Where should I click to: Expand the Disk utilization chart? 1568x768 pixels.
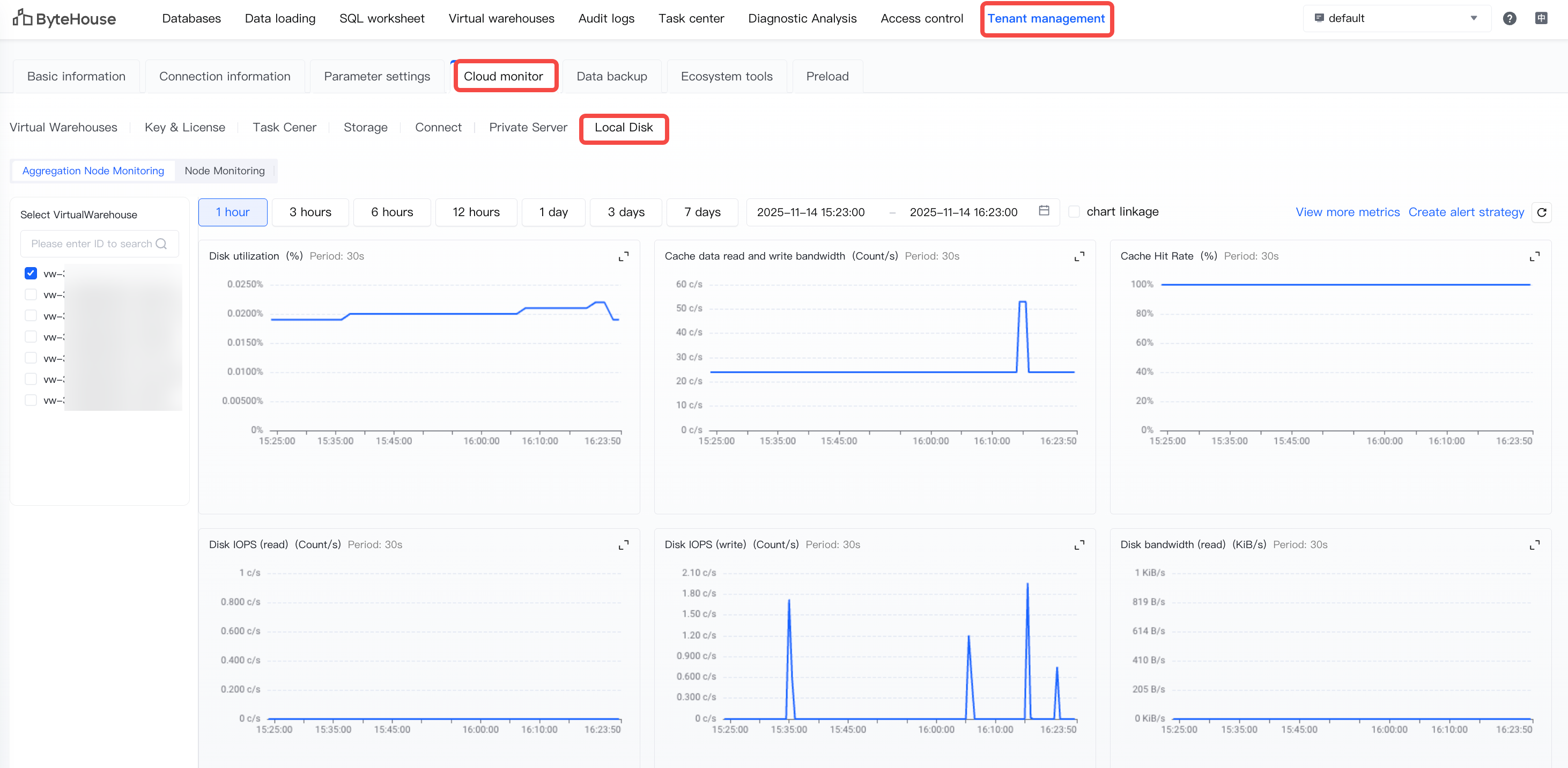(623, 257)
